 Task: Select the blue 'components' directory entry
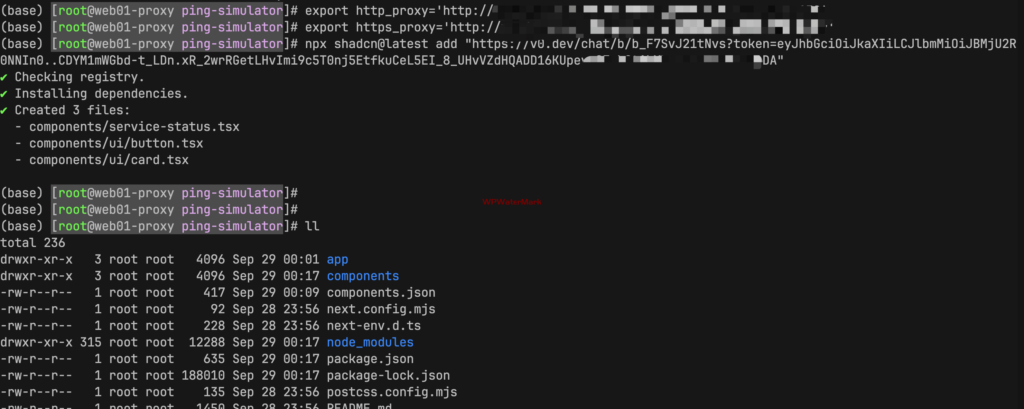(x=362, y=276)
